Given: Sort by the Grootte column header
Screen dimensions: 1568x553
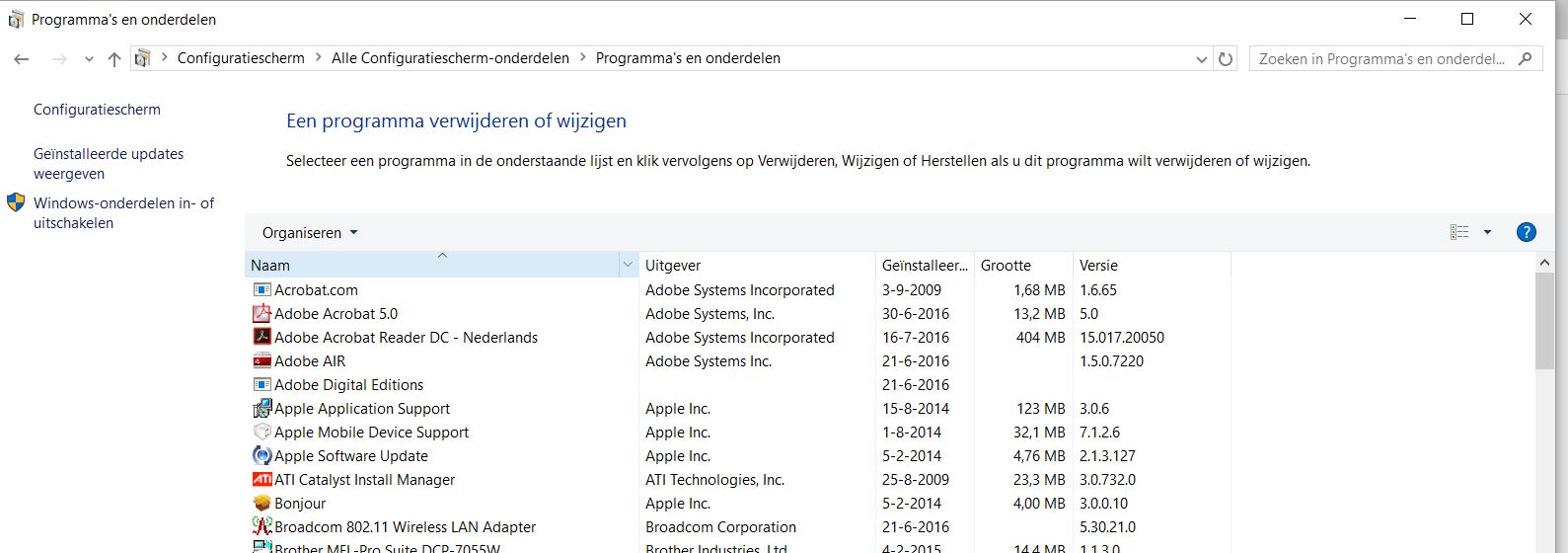Looking at the screenshot, I should (1023, 265).
